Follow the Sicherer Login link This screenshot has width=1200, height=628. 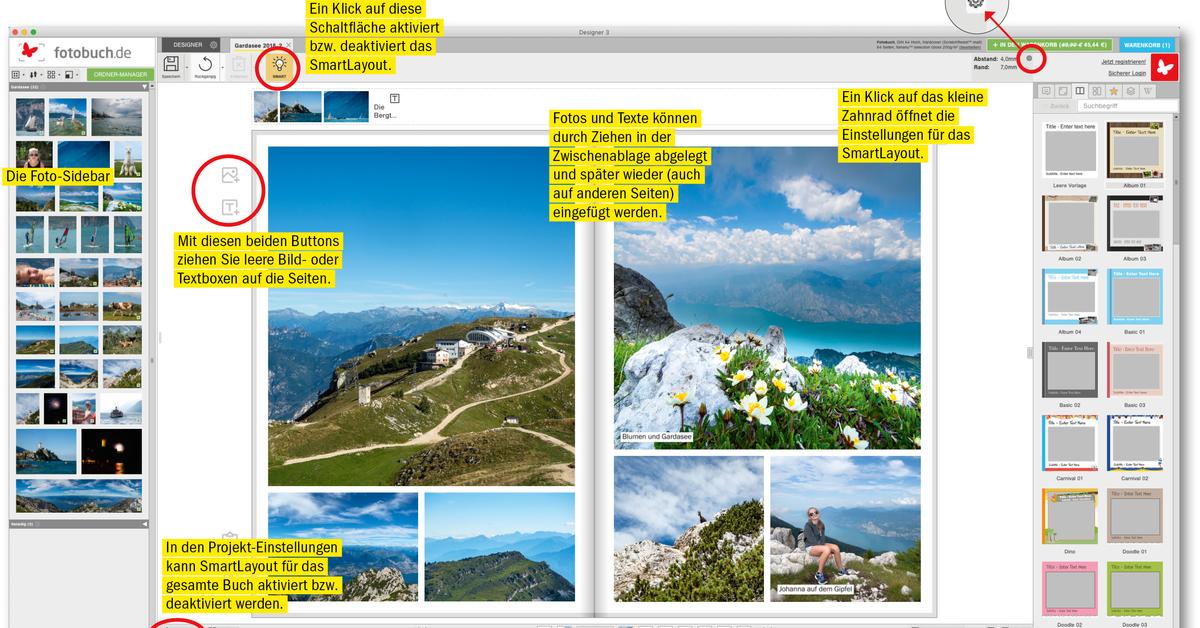click(x=1127, y=74)
